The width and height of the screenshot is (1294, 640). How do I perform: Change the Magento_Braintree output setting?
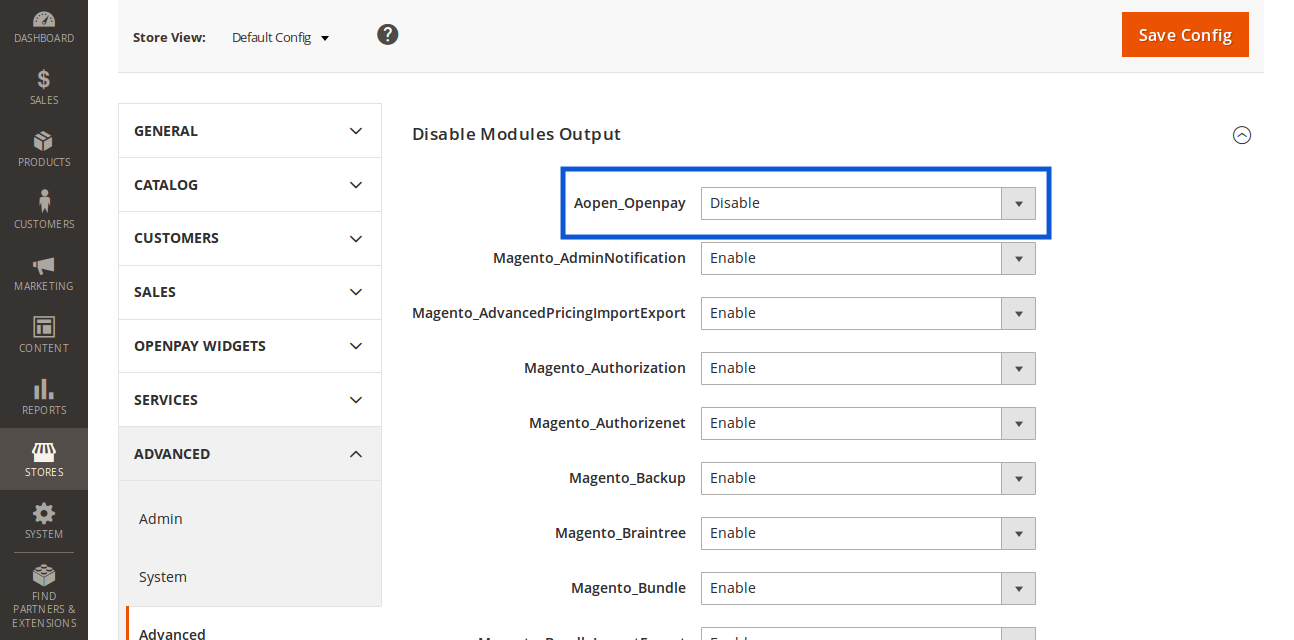coord(867,533)
